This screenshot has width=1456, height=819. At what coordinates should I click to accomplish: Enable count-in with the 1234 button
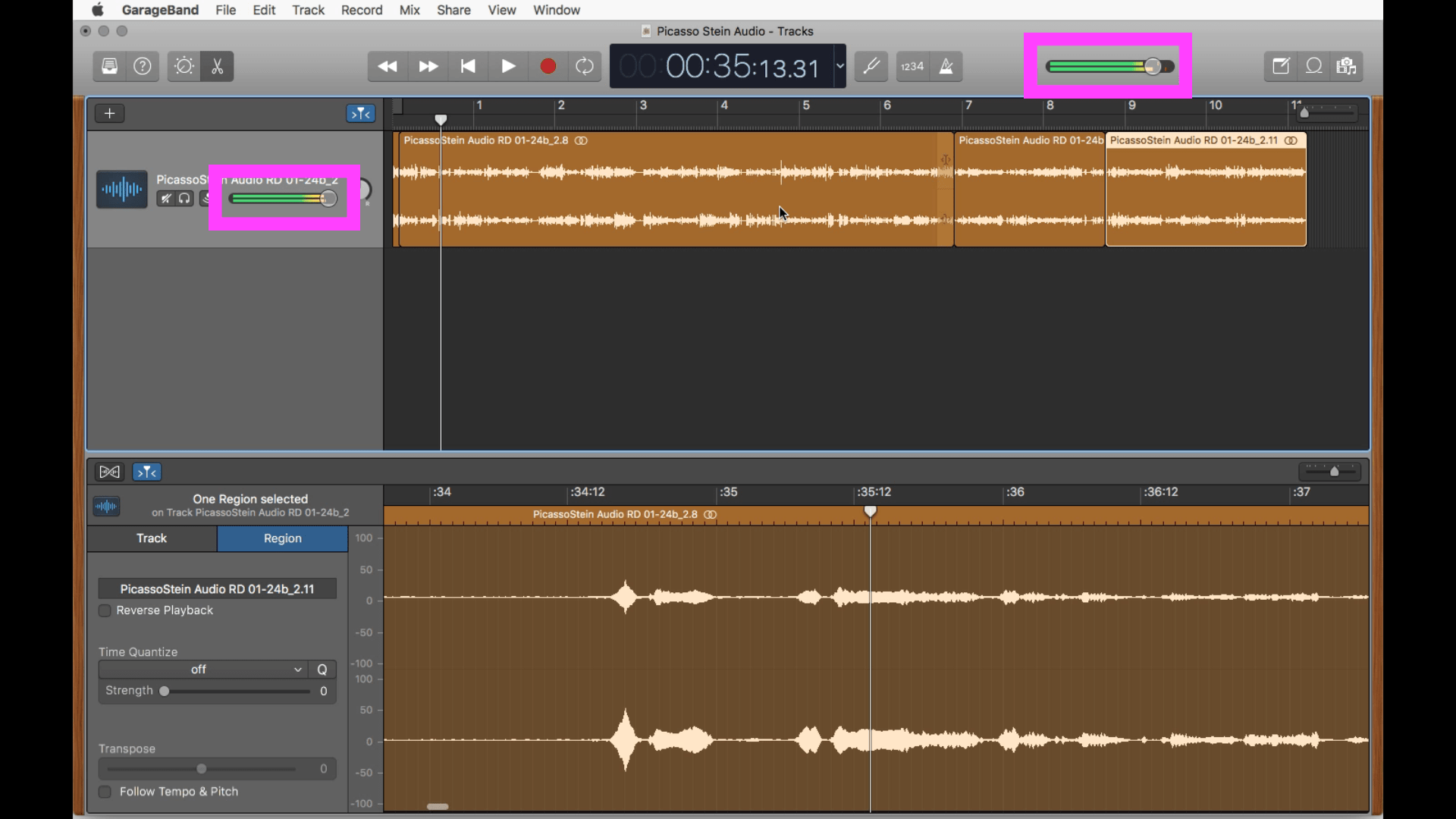(x=912, y=66)
